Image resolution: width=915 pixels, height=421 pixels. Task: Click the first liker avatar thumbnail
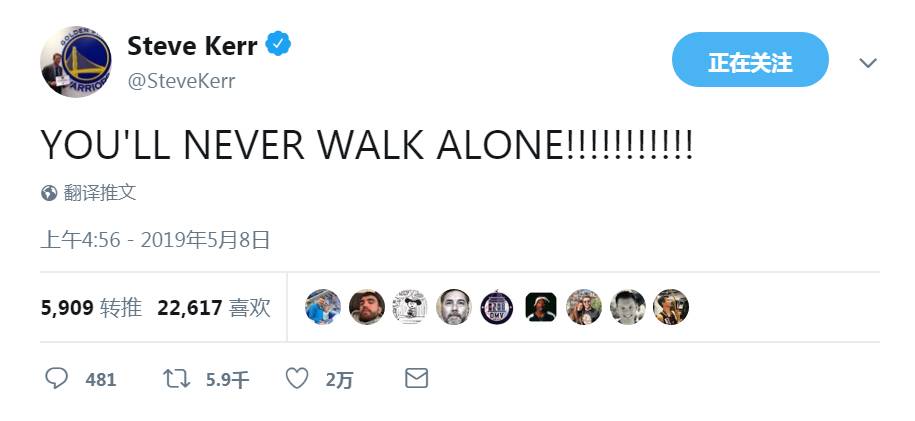click(323, 307)
